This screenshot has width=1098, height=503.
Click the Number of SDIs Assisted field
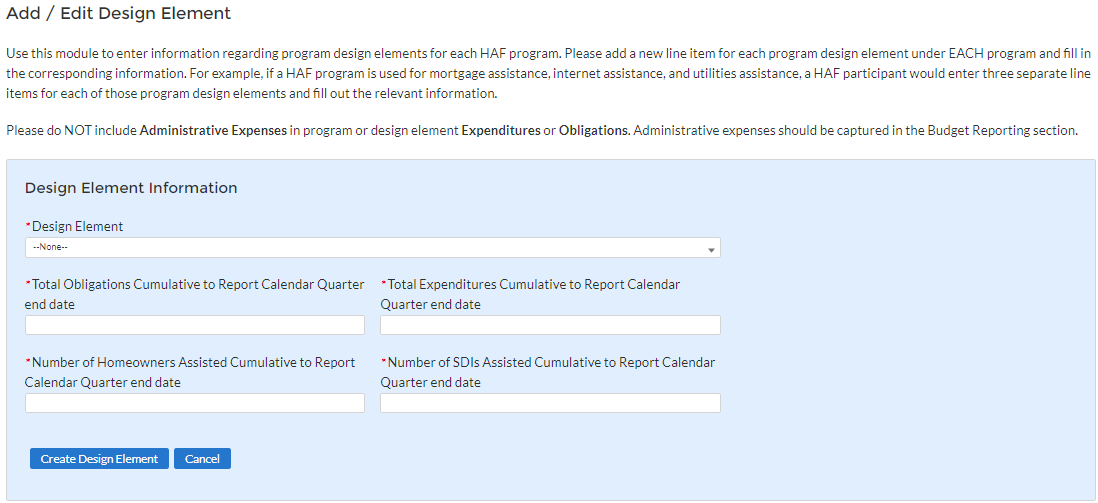pyautogui.click(x=550, y=403)
